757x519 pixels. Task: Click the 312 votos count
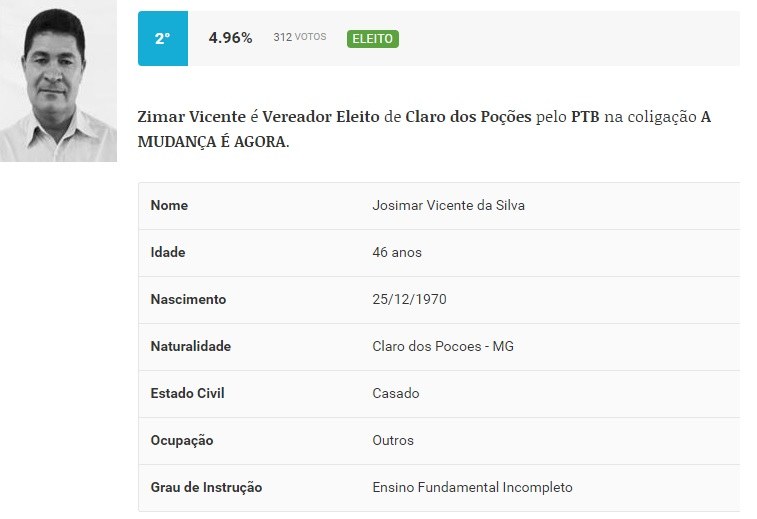pyautogui.click(x=300, y=38)
